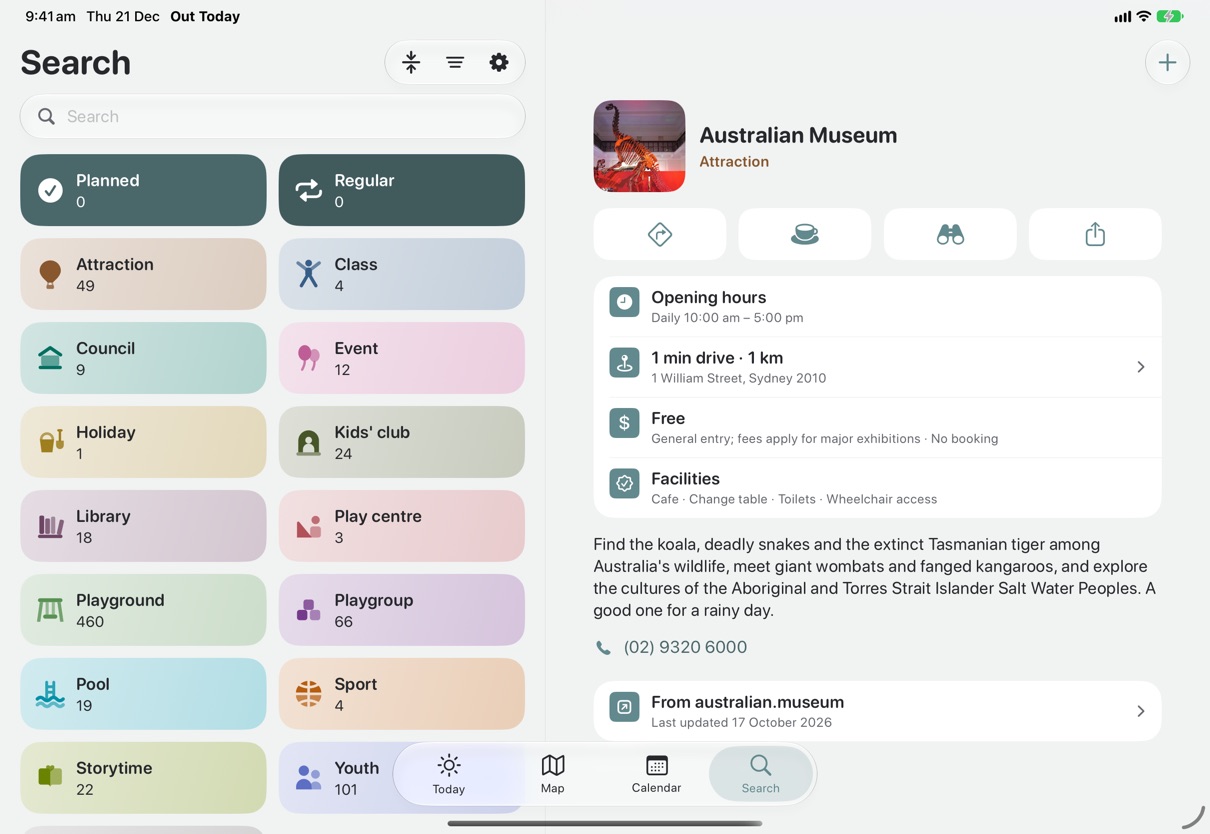Screen dimensions: 1210x834
Task: Open the Storytime category tile
Action: coord(143,778)
